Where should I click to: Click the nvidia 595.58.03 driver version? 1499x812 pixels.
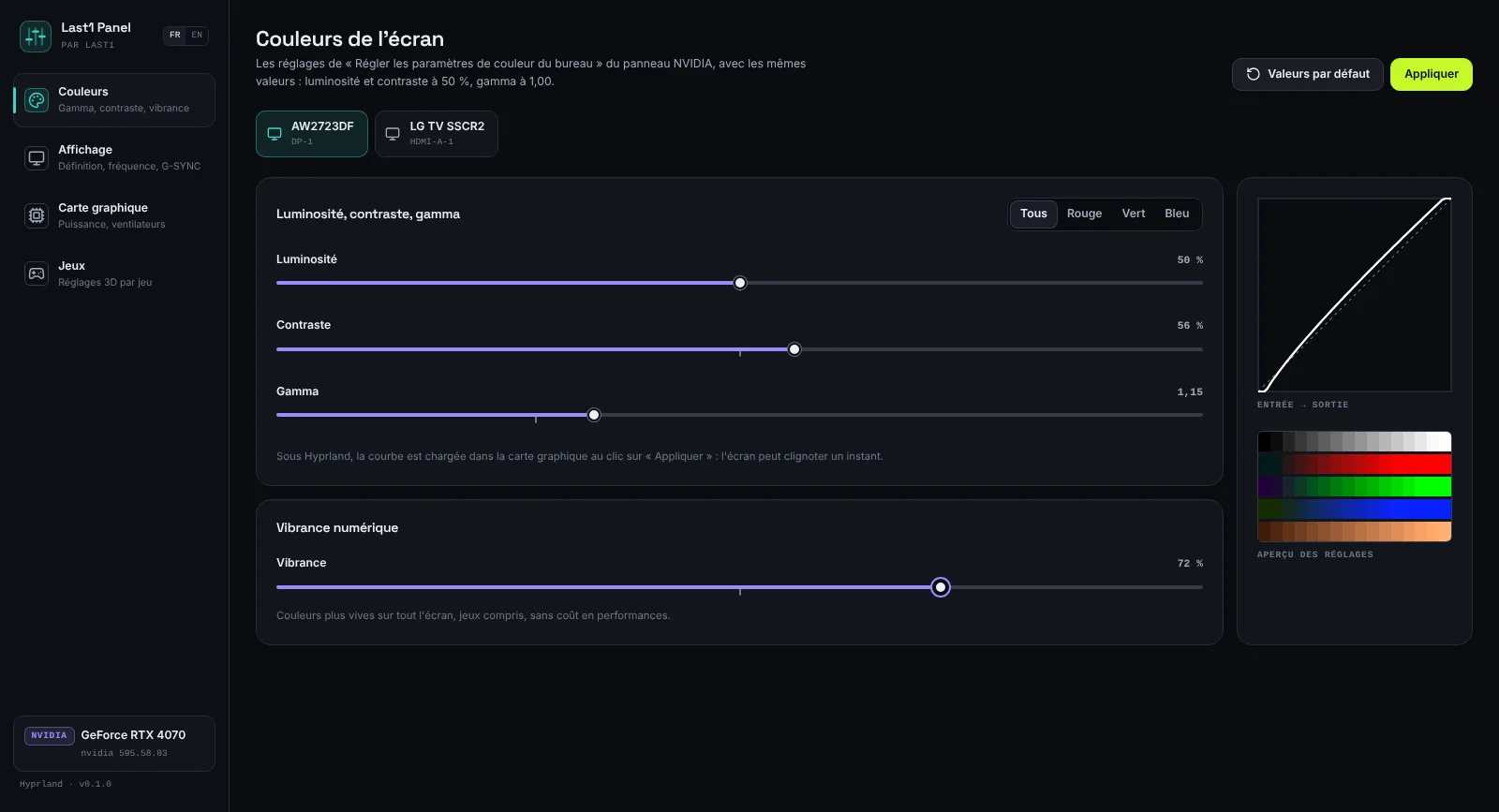click(124, 753)
